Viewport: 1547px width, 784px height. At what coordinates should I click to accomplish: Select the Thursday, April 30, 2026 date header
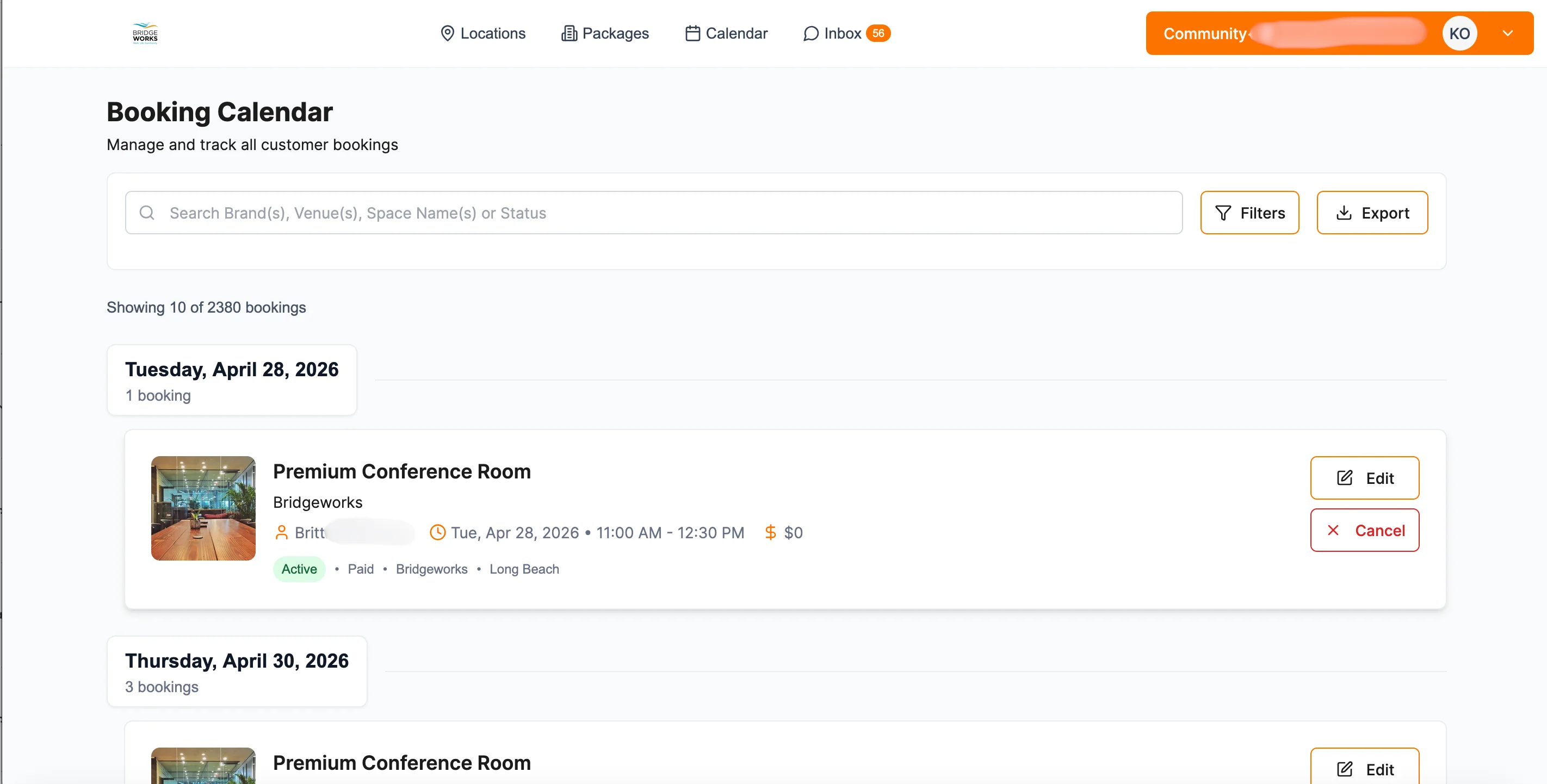[x=237, y=672]
